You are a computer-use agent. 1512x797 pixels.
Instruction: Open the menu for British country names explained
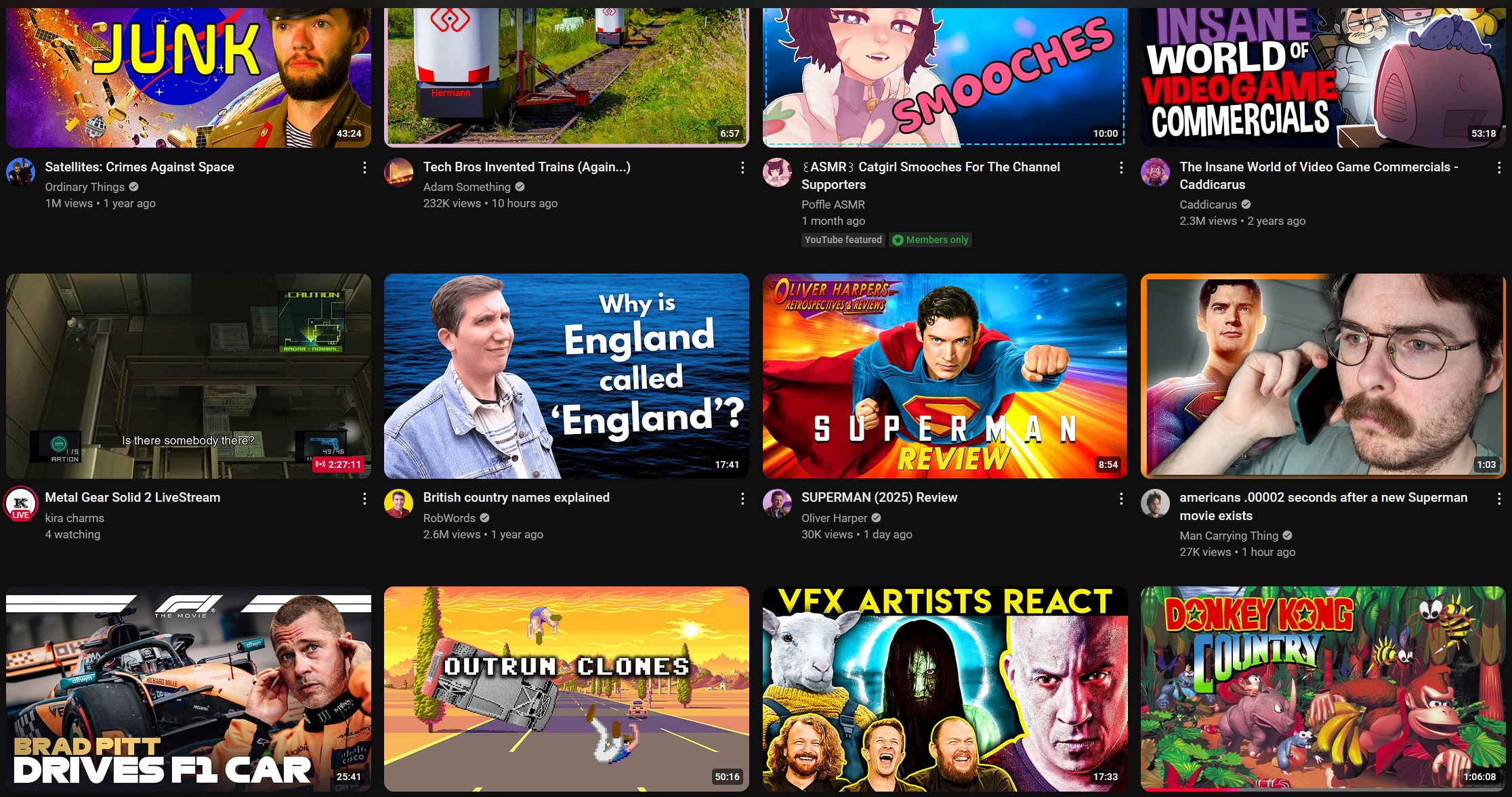742,498
